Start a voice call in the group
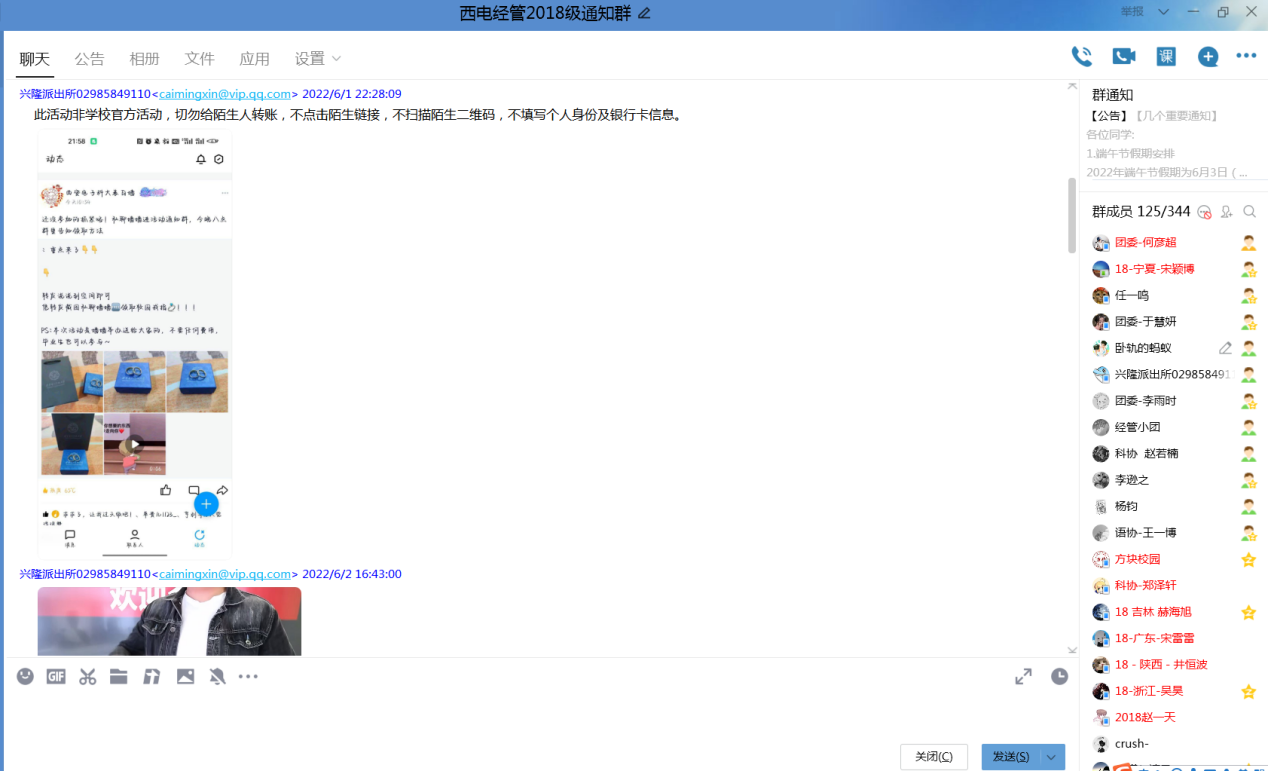The image size is (1268, 771). [x=1081, y=57]
